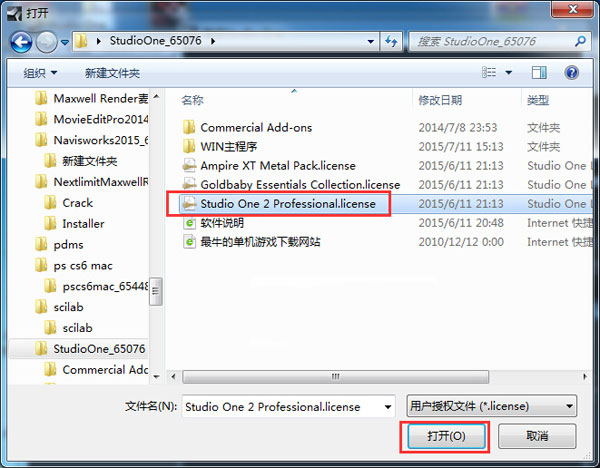Expand the file type filter dropdown
Screen dimensions: 600x468
pyautogui.click(x=492, y=406)
